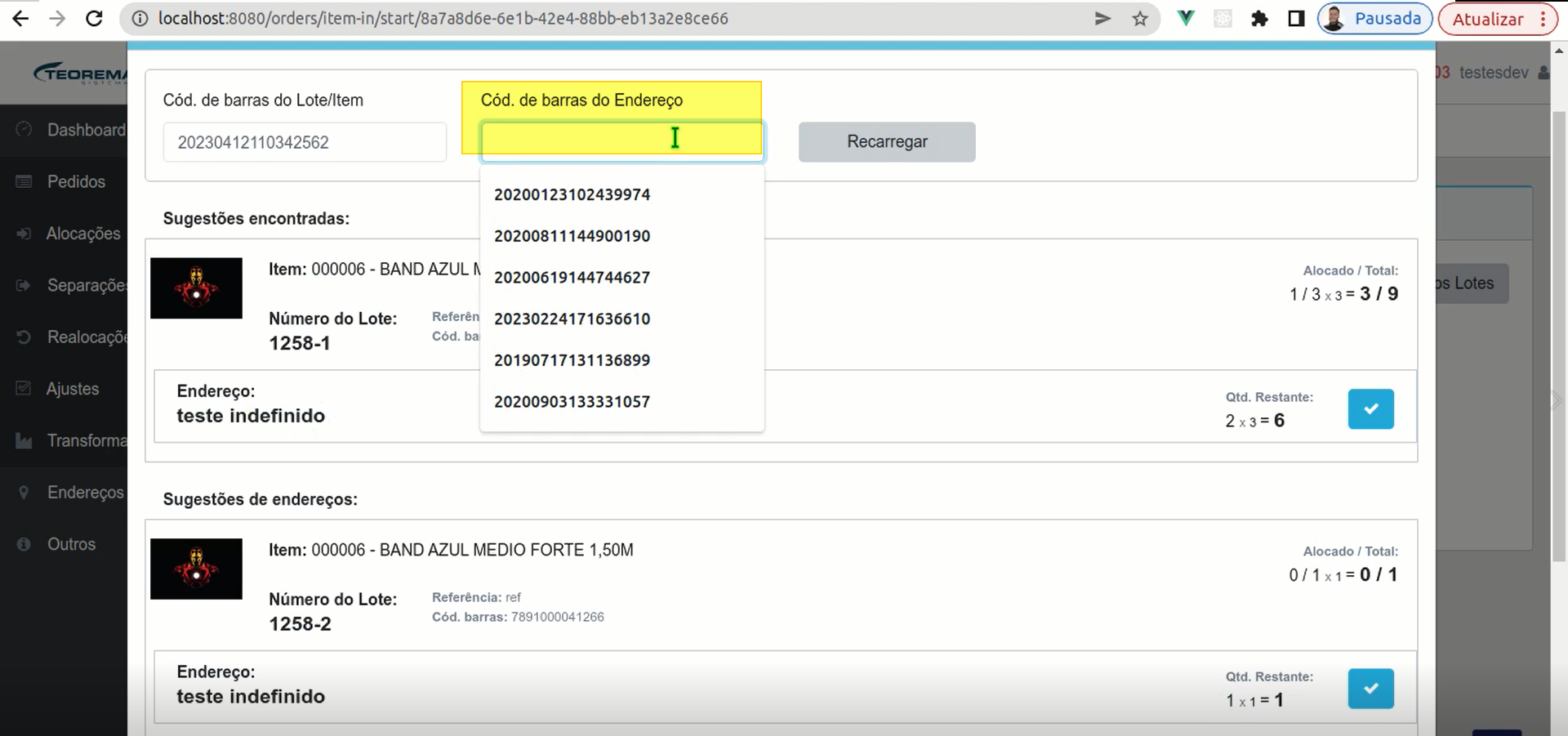Screen dimensions: 1568x736
Task: Click the Dashboard sidebar icon
Action: pyautogui.click(x=24, y=130)
